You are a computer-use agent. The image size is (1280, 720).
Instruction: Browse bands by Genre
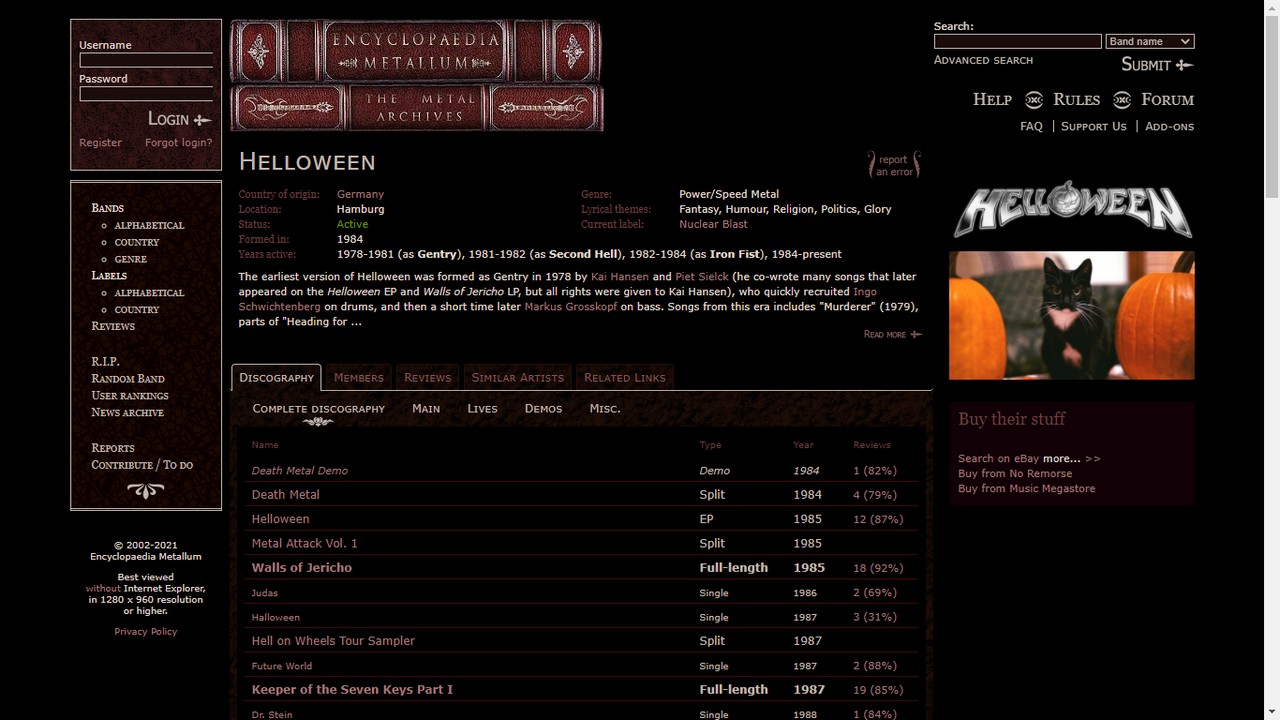click(130, 260)
